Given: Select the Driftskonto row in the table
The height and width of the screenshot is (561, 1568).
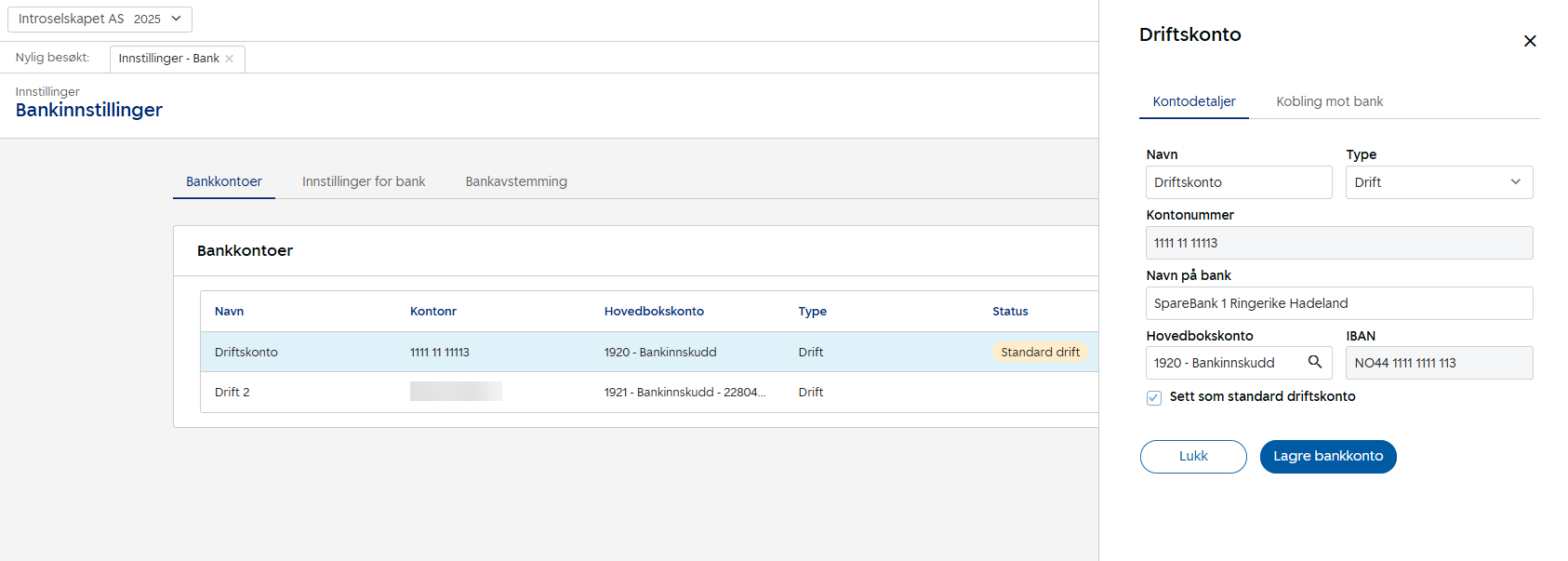Looking at the screenshot, I should [246, 353].
